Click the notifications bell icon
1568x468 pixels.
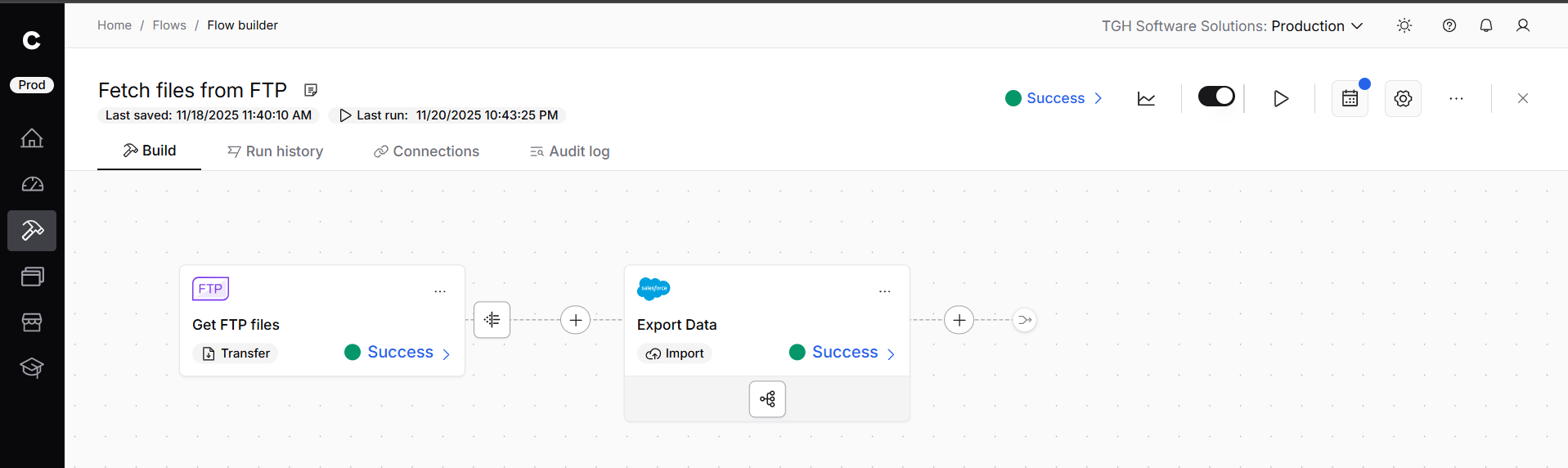tap(1486, 25)
